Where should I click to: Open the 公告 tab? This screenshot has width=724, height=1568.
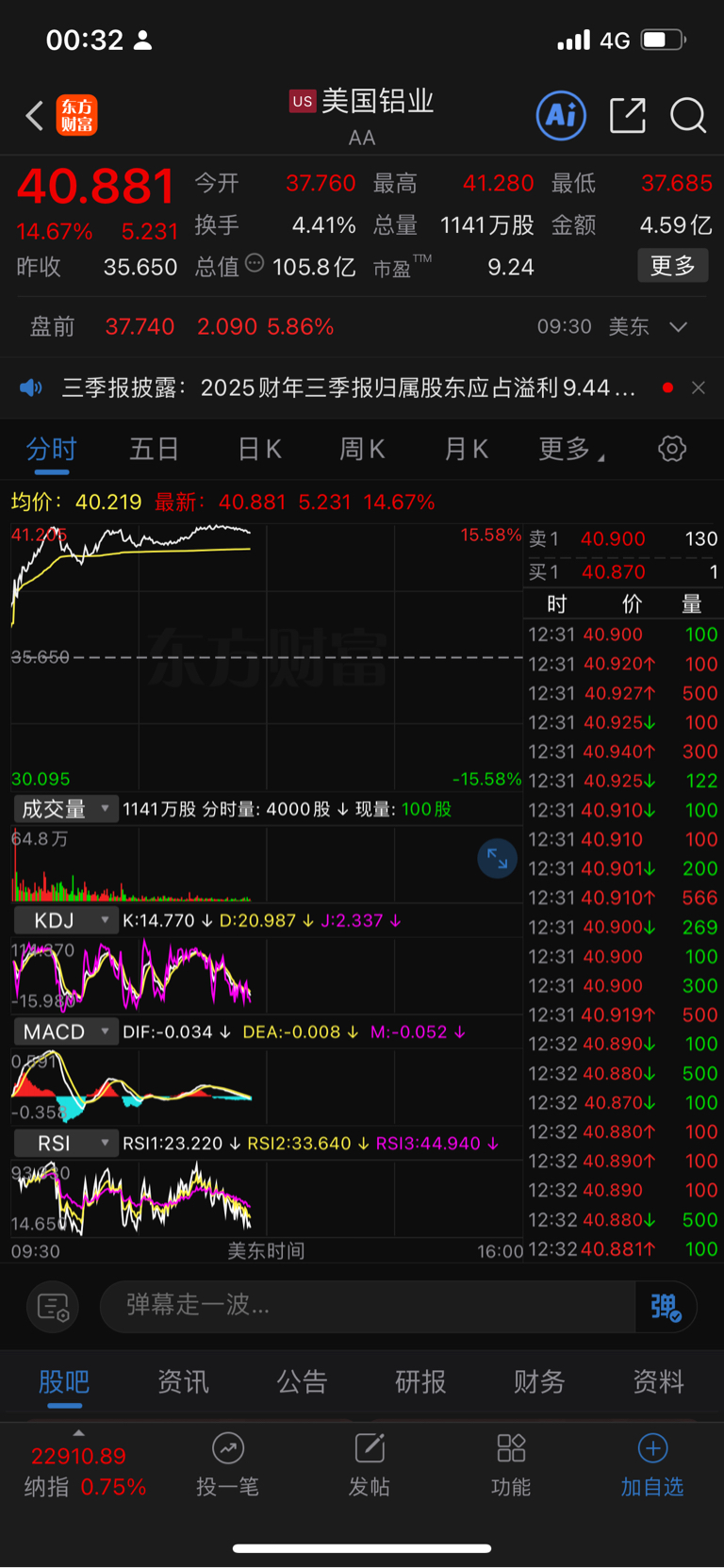pyautogui.click(x=302, y=1382)
